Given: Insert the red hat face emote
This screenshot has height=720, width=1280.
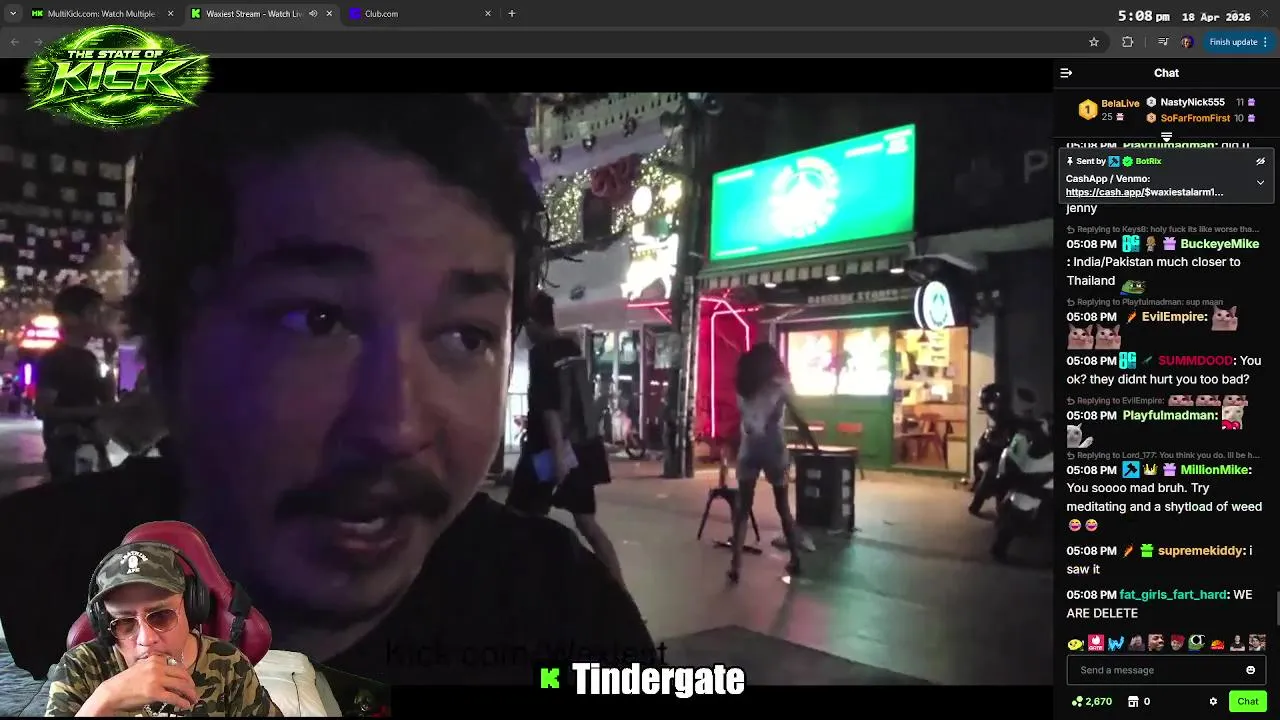Looking at the screenshot, I should tap(1177, 643).
